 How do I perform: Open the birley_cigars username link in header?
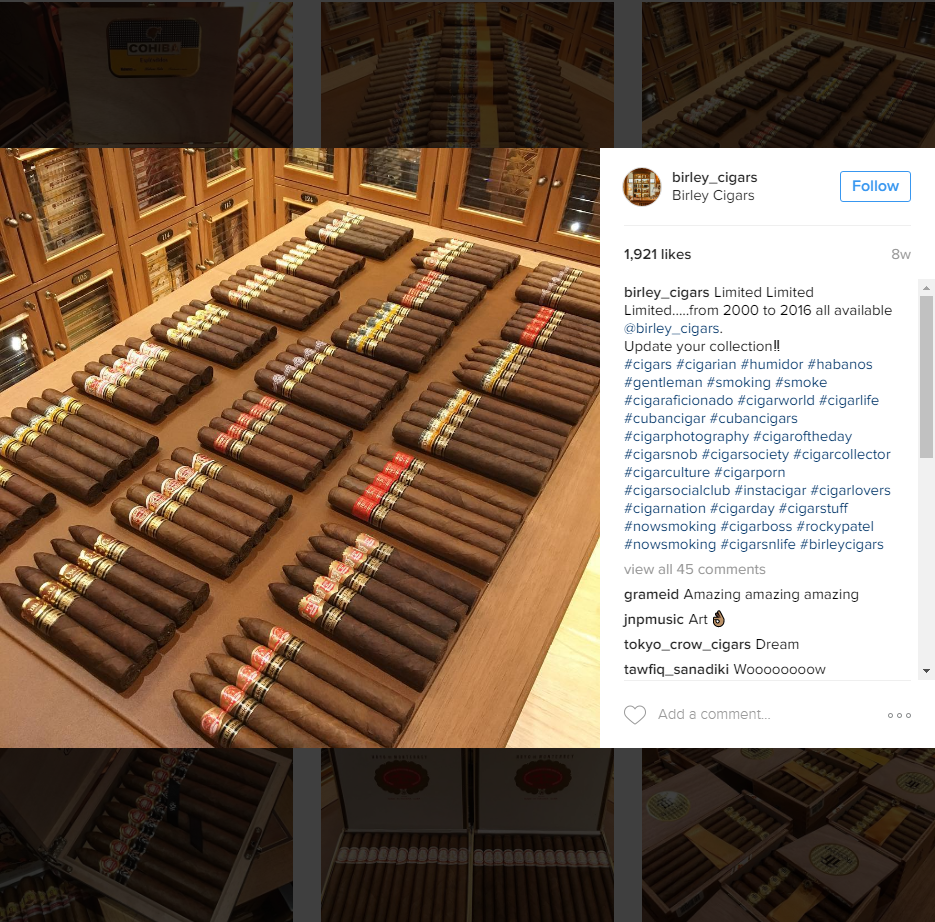(714, 177)
